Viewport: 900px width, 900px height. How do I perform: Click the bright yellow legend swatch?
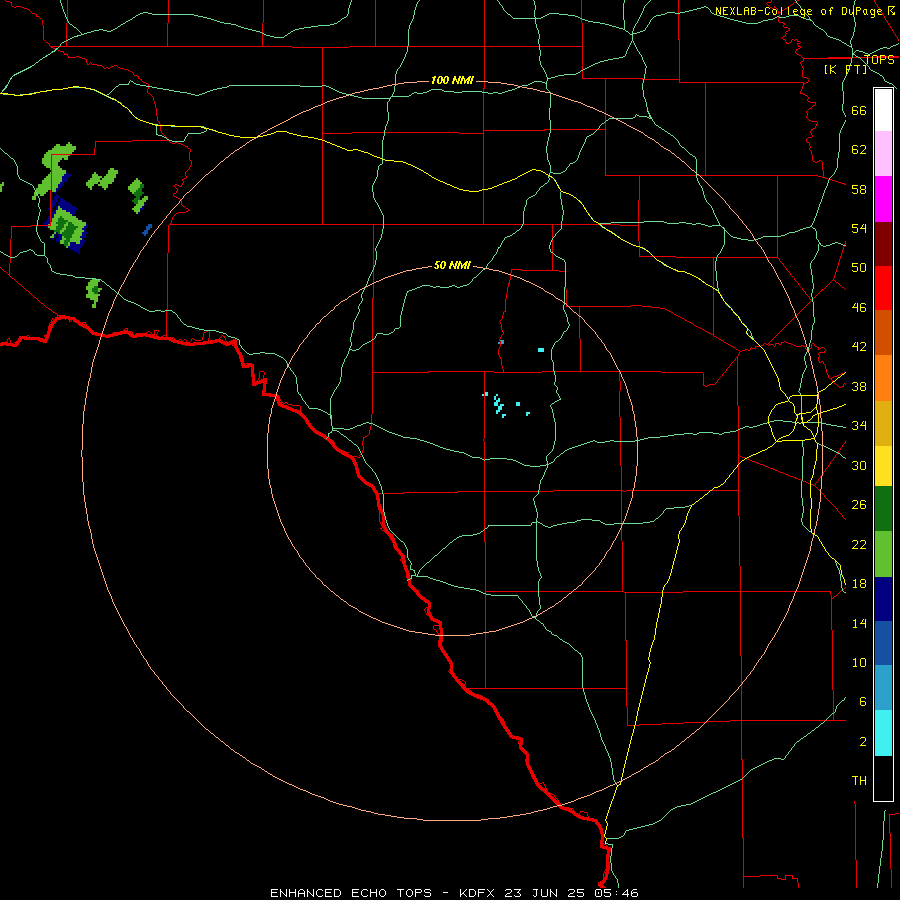point(883,466)
